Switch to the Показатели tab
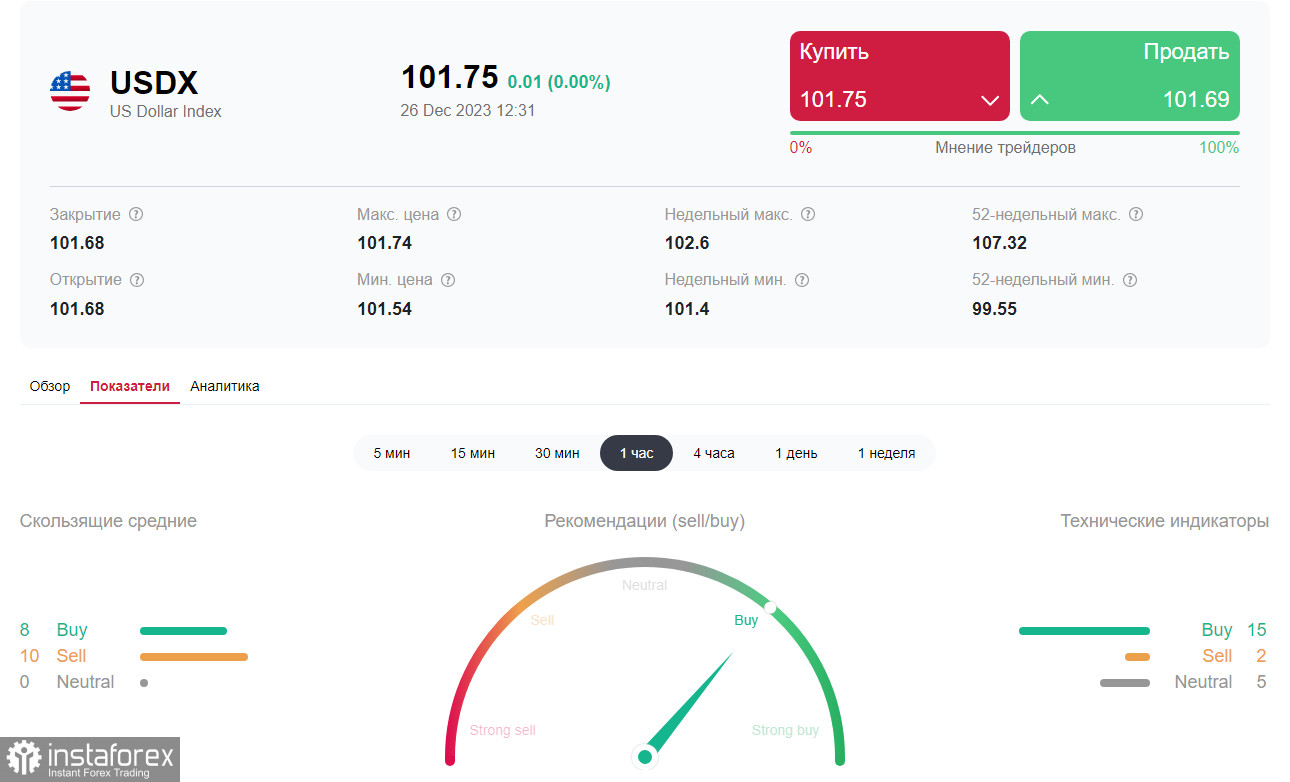Viewport: 1290px width, 782px height. (x=130, y=386)
